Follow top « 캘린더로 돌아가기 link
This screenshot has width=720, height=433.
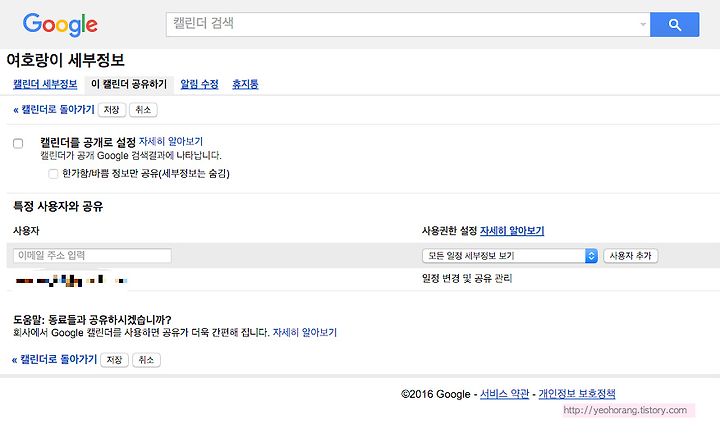(x=54, y=110)
